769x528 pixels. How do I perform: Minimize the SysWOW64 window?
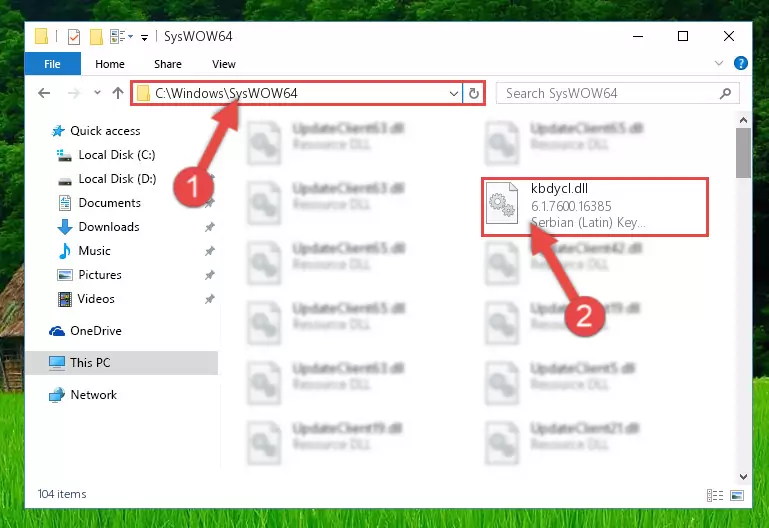(x=638, y=36)
